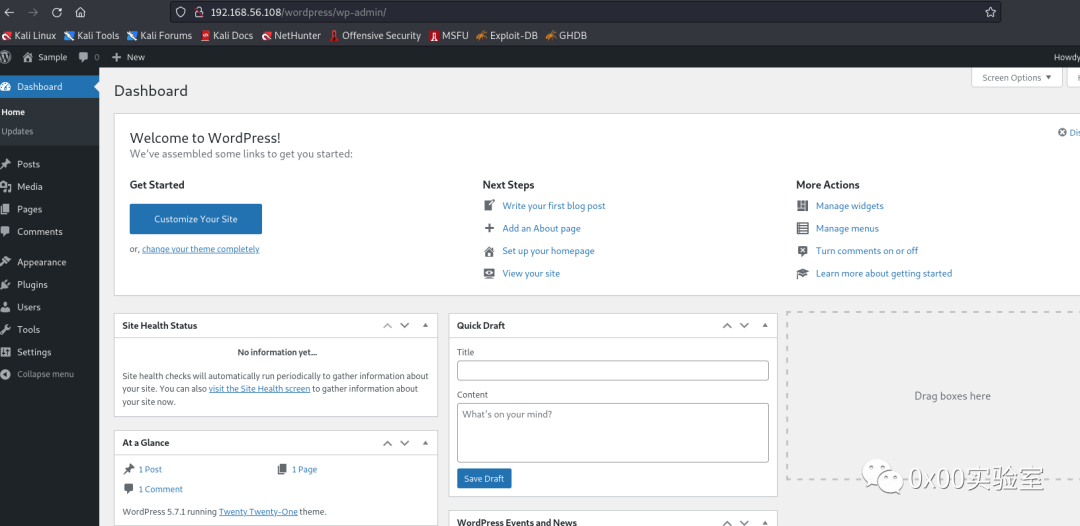This screenshot has height=526, width=1080.
Task: Dismiss the Welcome panel
Action: tap(1069, 132)
